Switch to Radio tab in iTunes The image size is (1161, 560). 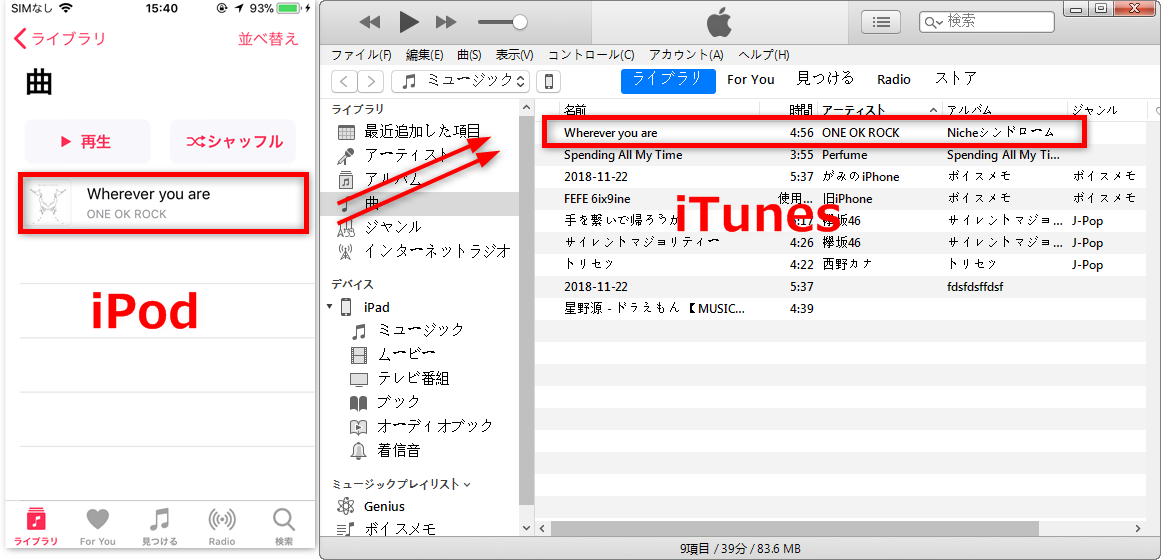894,80
